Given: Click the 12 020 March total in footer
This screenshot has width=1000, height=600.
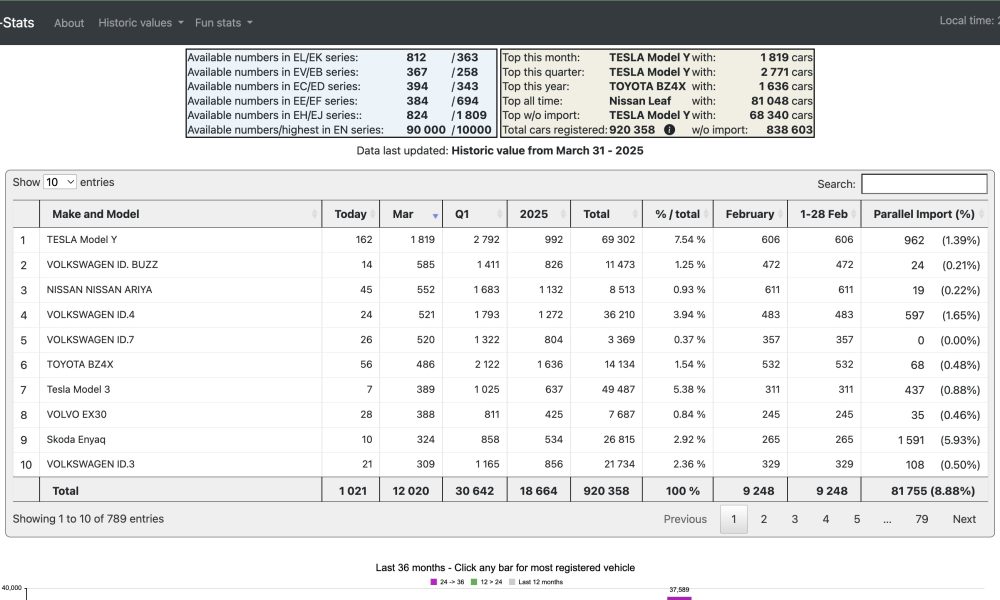Looking at the screenshot, I should point(411,491).
